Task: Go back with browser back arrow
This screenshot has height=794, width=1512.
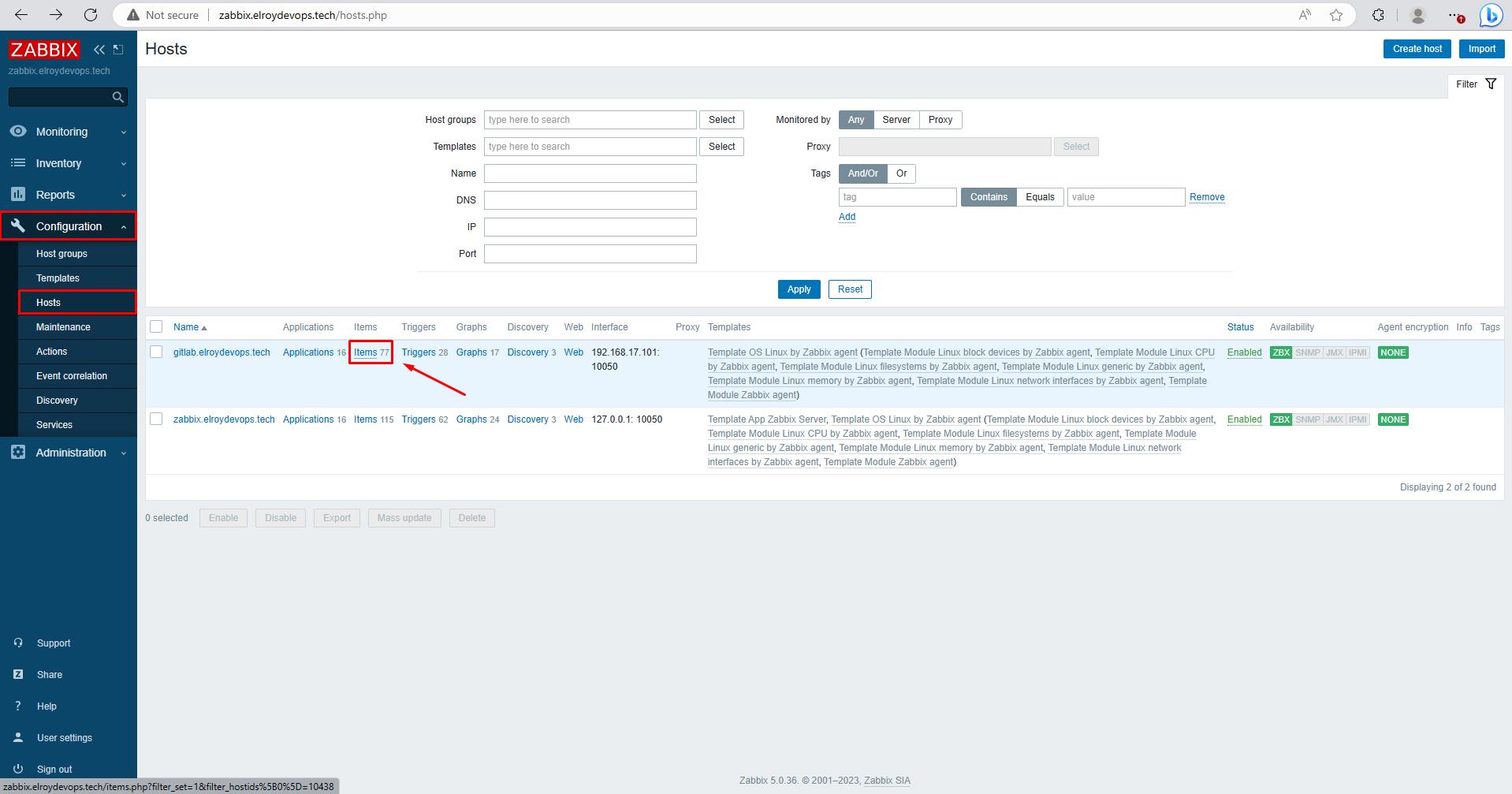Action: pos(21,15)
